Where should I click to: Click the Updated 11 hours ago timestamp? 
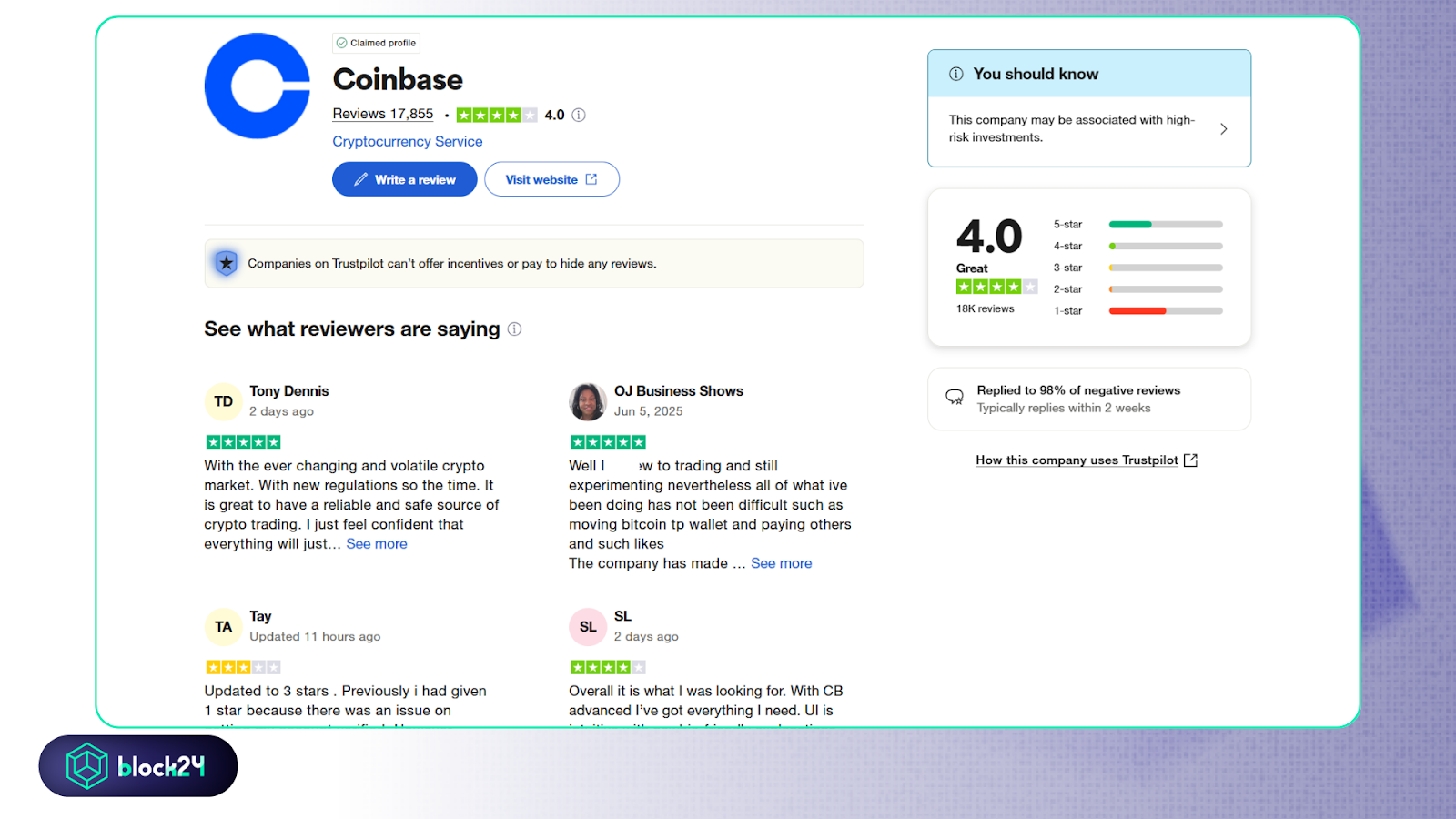click(315, 637)
